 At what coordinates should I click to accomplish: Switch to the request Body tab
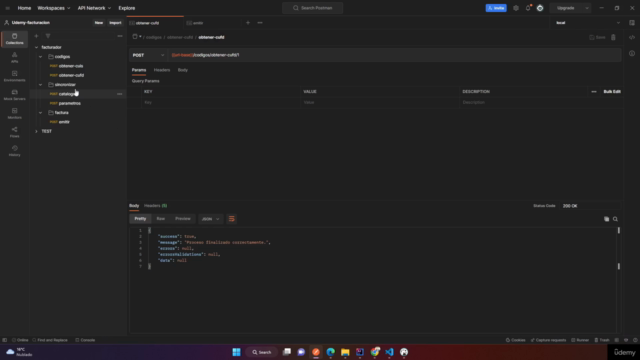(182, 70)
